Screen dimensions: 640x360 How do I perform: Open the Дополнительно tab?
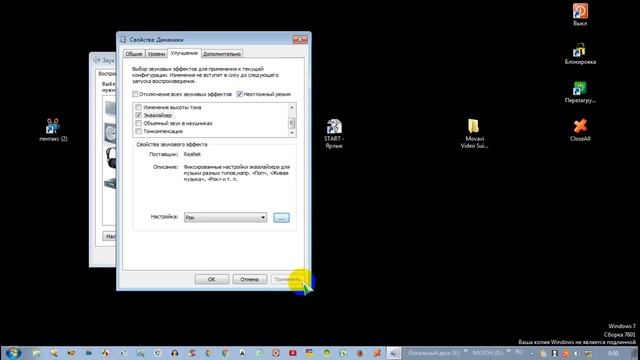(222, 54)
